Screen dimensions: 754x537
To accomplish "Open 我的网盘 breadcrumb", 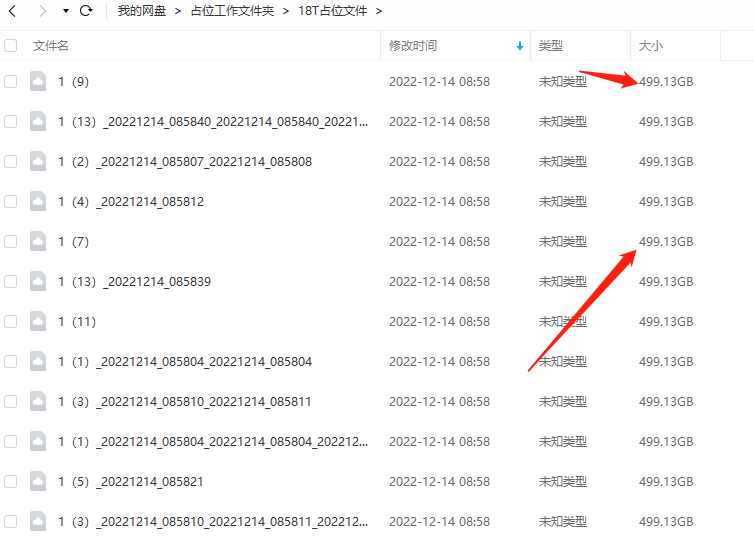I will (142, 11).
